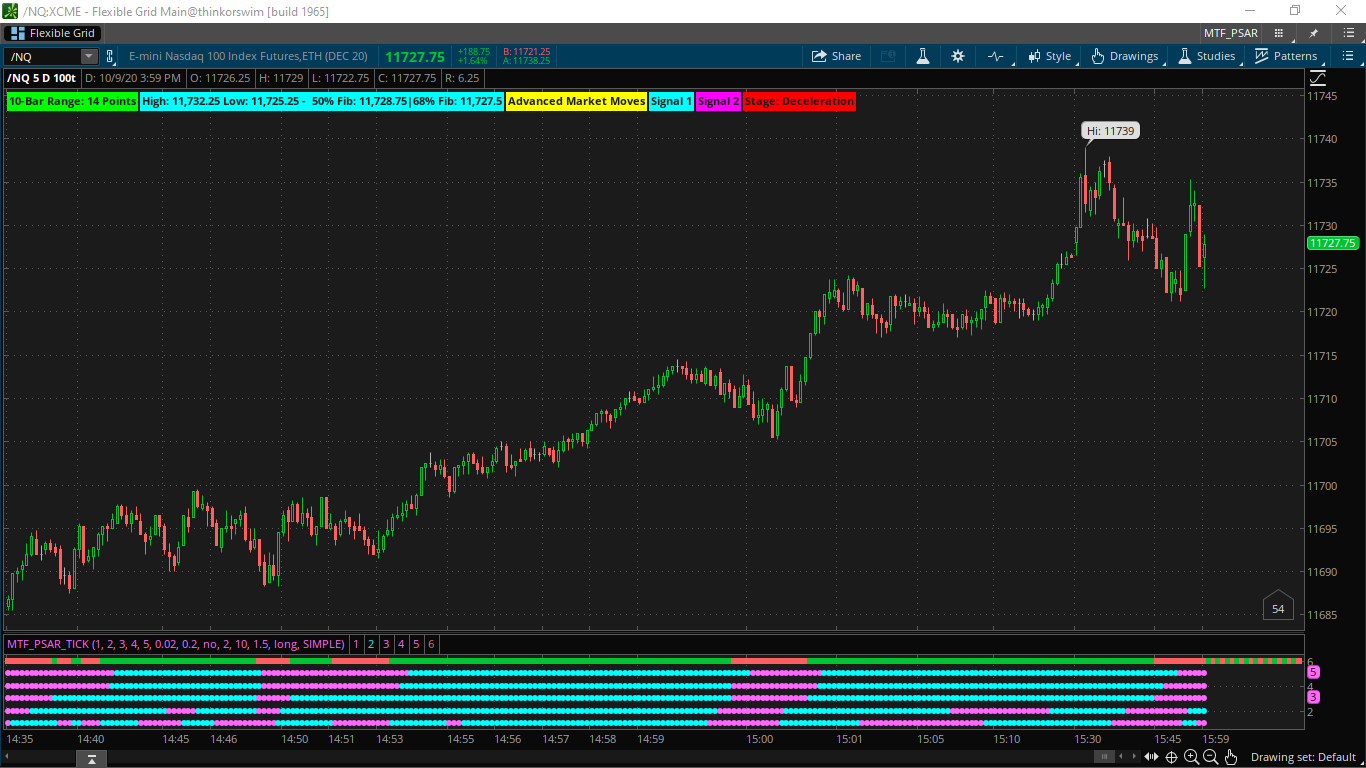Image resolution: width=1366 pixels, height=768 pixels.
Task: Click the +188.75 net change value
Action: pyautogui.click(x=473, y=51)
